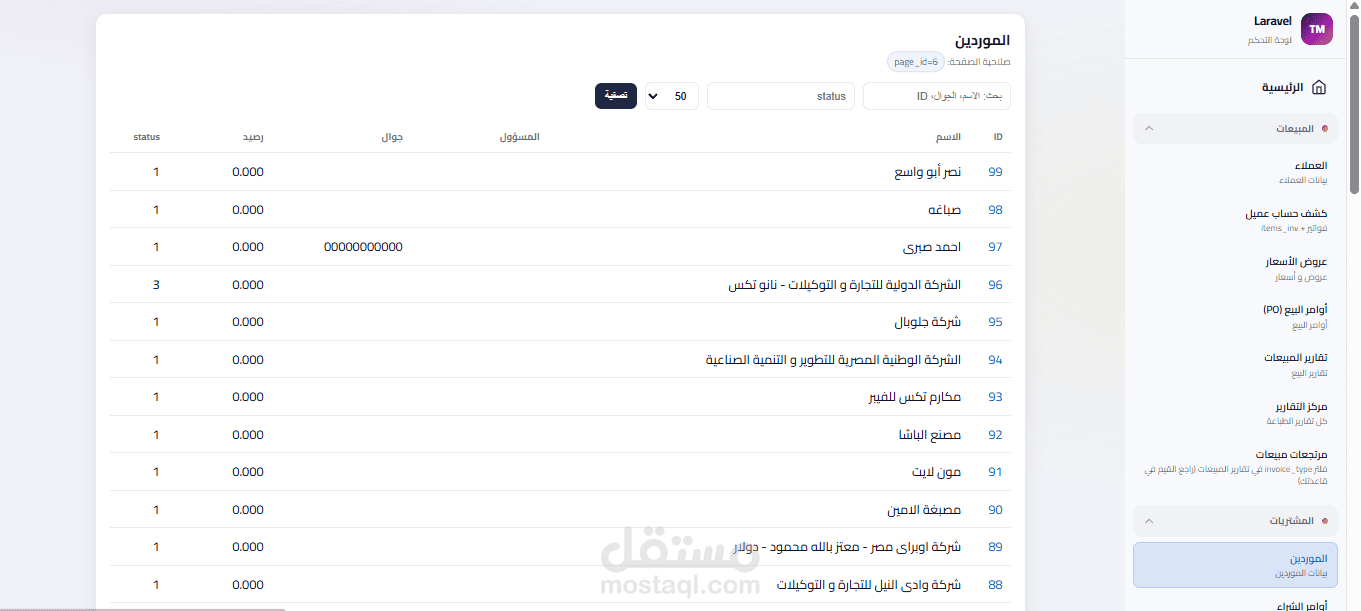Click the تصفية filter button

[616, 96]
